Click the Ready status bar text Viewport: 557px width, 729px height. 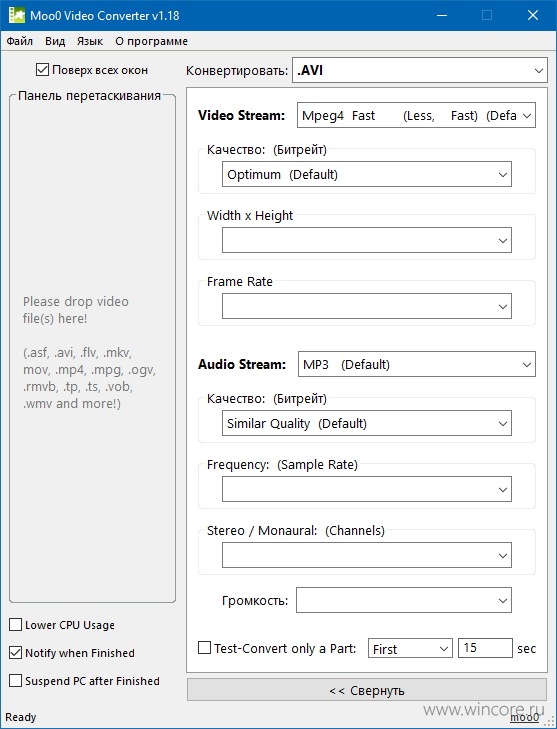pyautogui.click(x=20, y=717)
